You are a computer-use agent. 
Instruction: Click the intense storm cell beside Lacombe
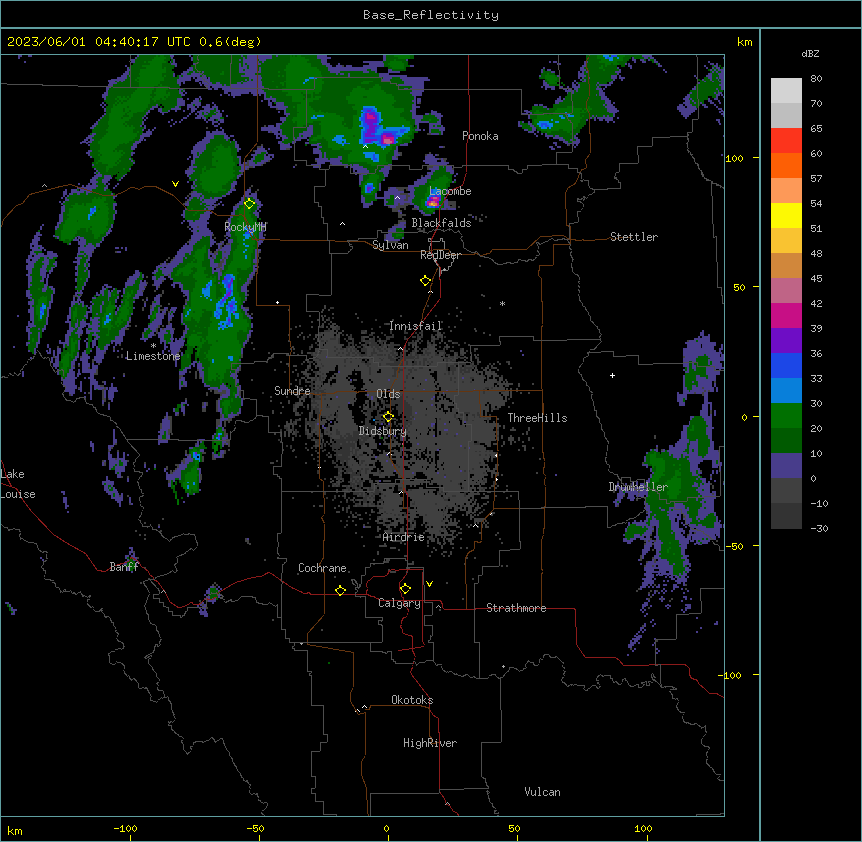point(433,202)
